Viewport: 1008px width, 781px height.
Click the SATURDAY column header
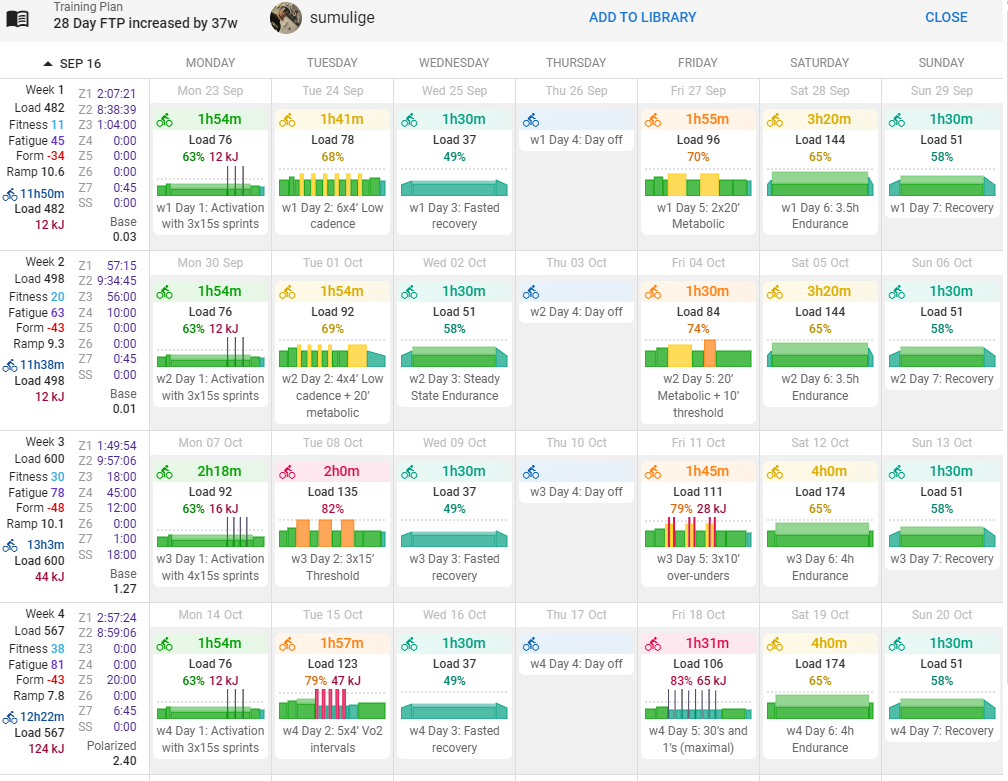(x=820, y=63)
